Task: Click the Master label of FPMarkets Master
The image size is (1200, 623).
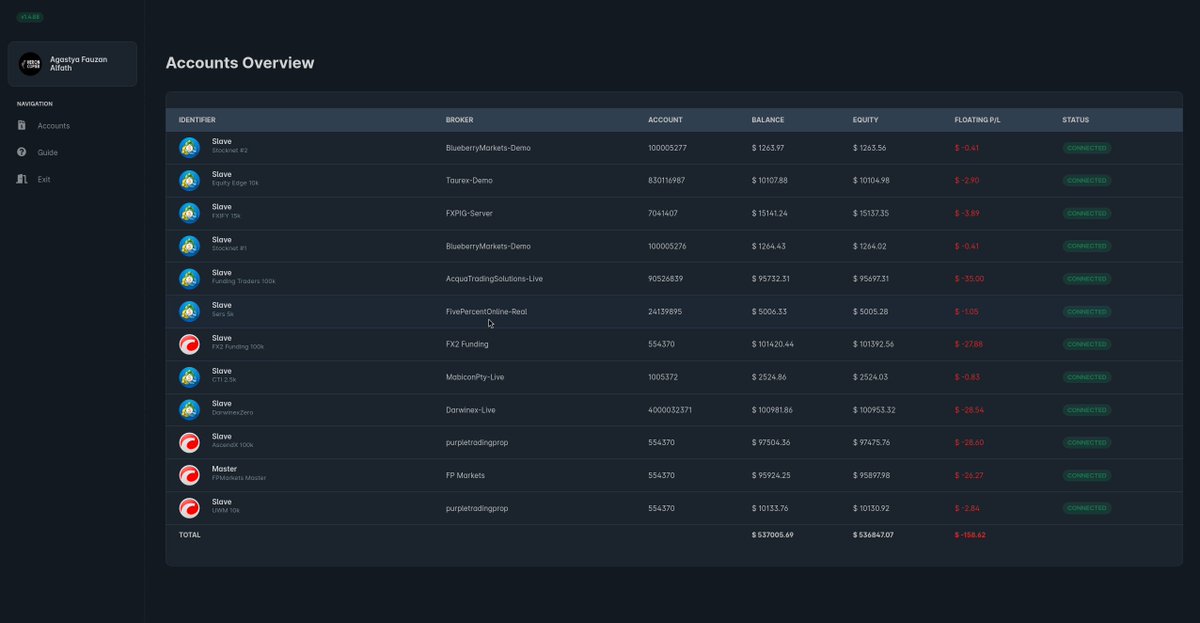Action: click(224, 469)
